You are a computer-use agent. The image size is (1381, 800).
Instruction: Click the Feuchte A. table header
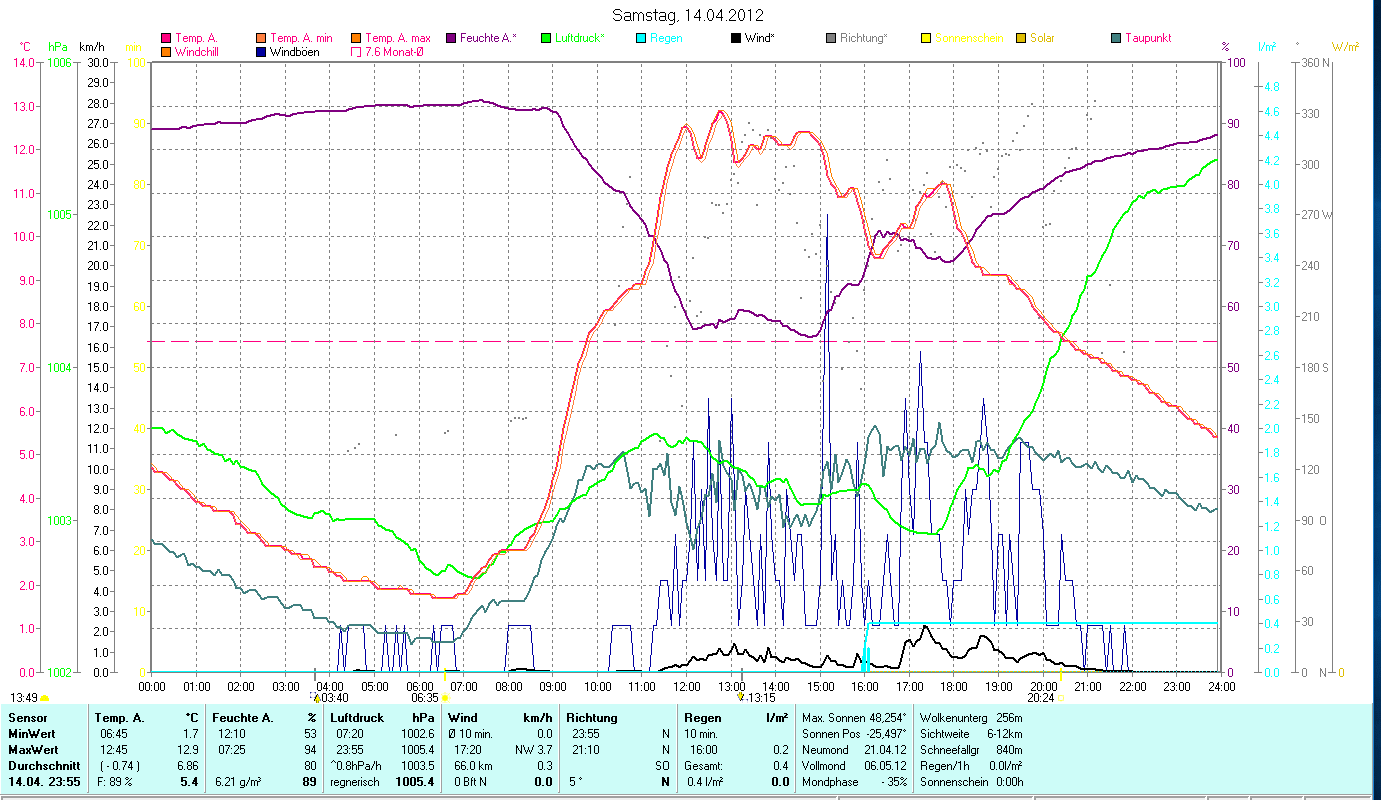243,718
